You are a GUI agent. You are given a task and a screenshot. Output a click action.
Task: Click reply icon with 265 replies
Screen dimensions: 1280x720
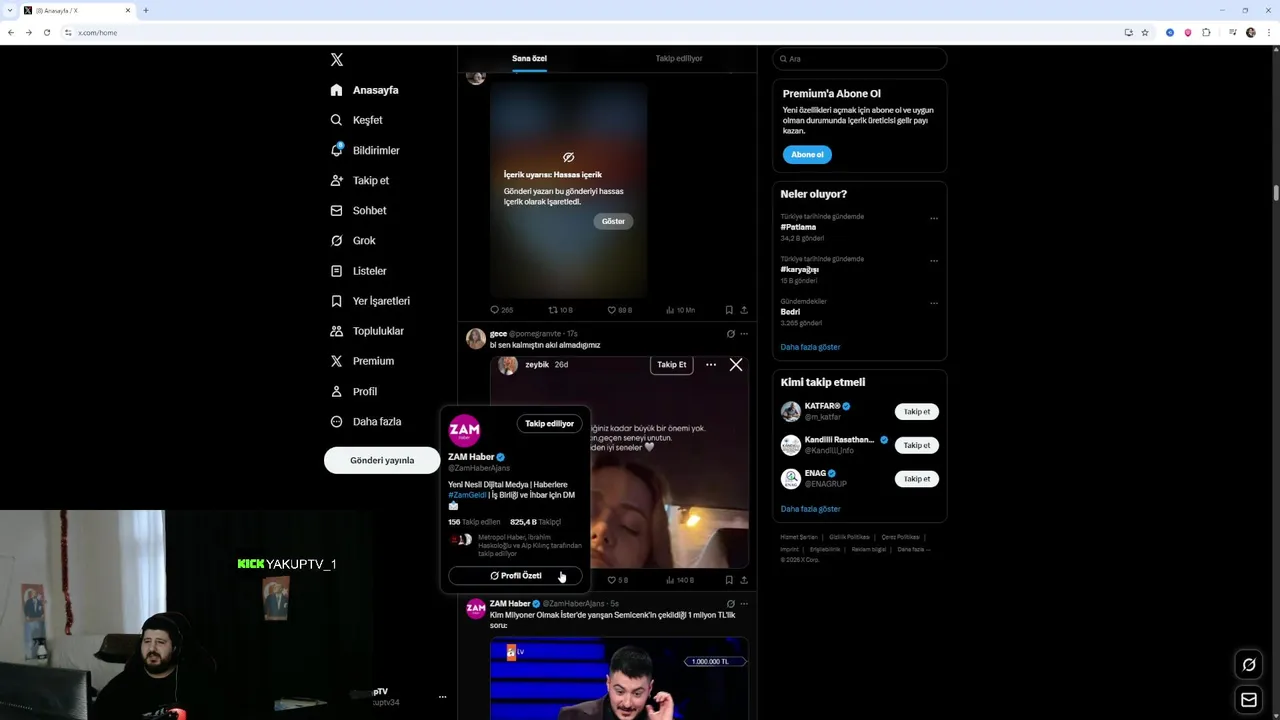click(501, 310)
